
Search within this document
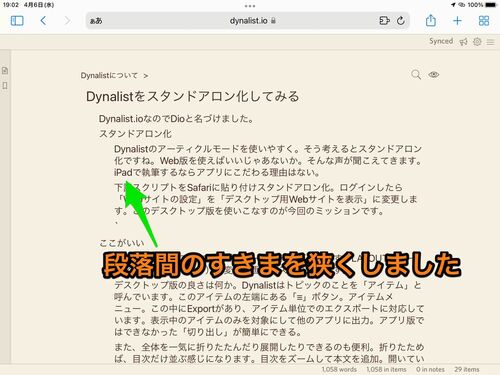pos(416,74)
